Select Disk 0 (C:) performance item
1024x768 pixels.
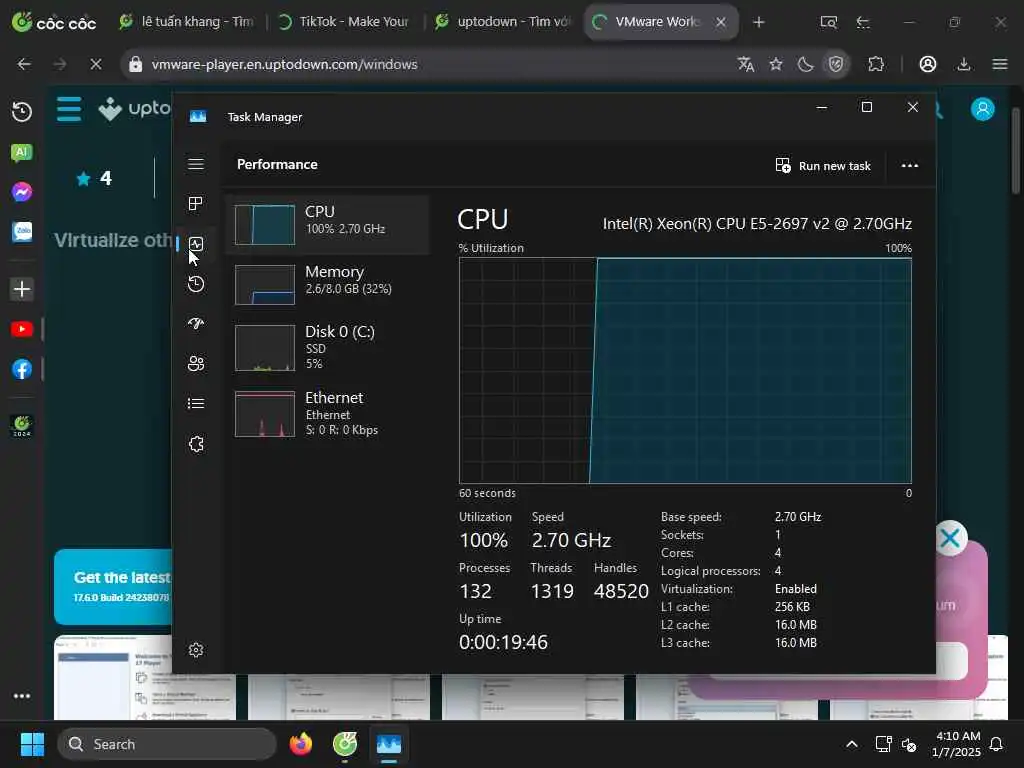click(327, 347)
